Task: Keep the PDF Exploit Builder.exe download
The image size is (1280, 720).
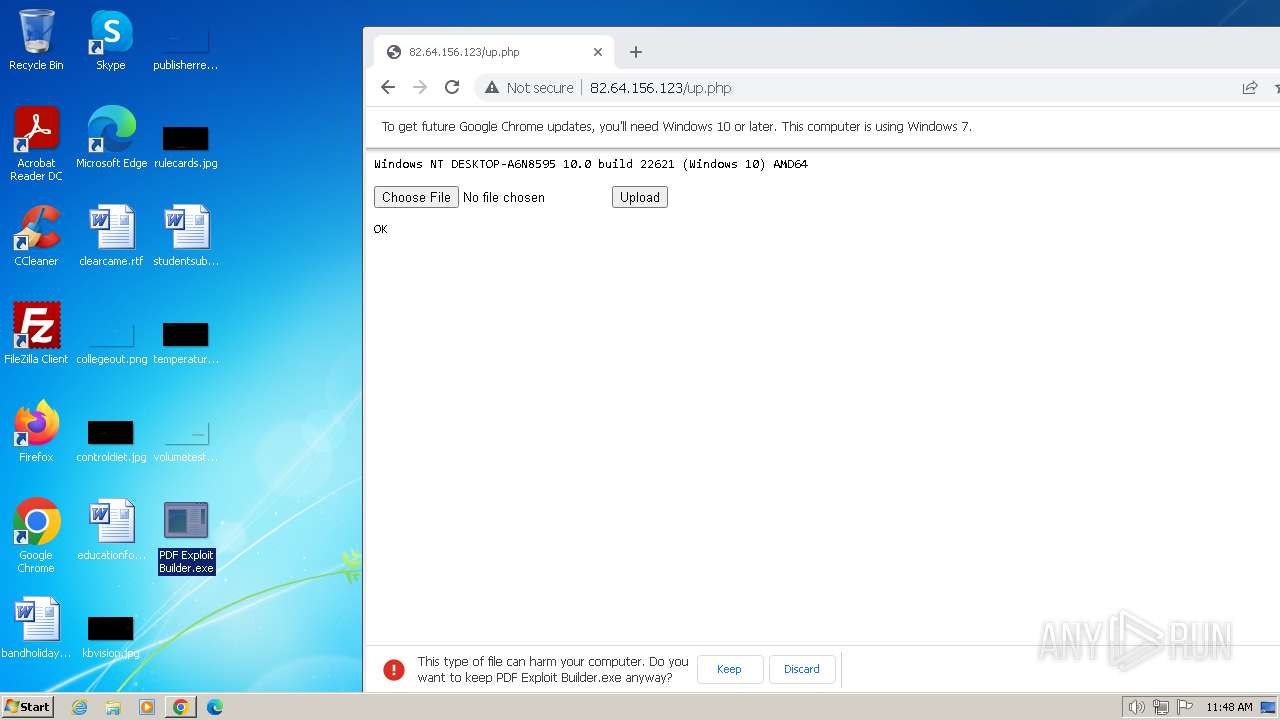Action: click(730, 669)
